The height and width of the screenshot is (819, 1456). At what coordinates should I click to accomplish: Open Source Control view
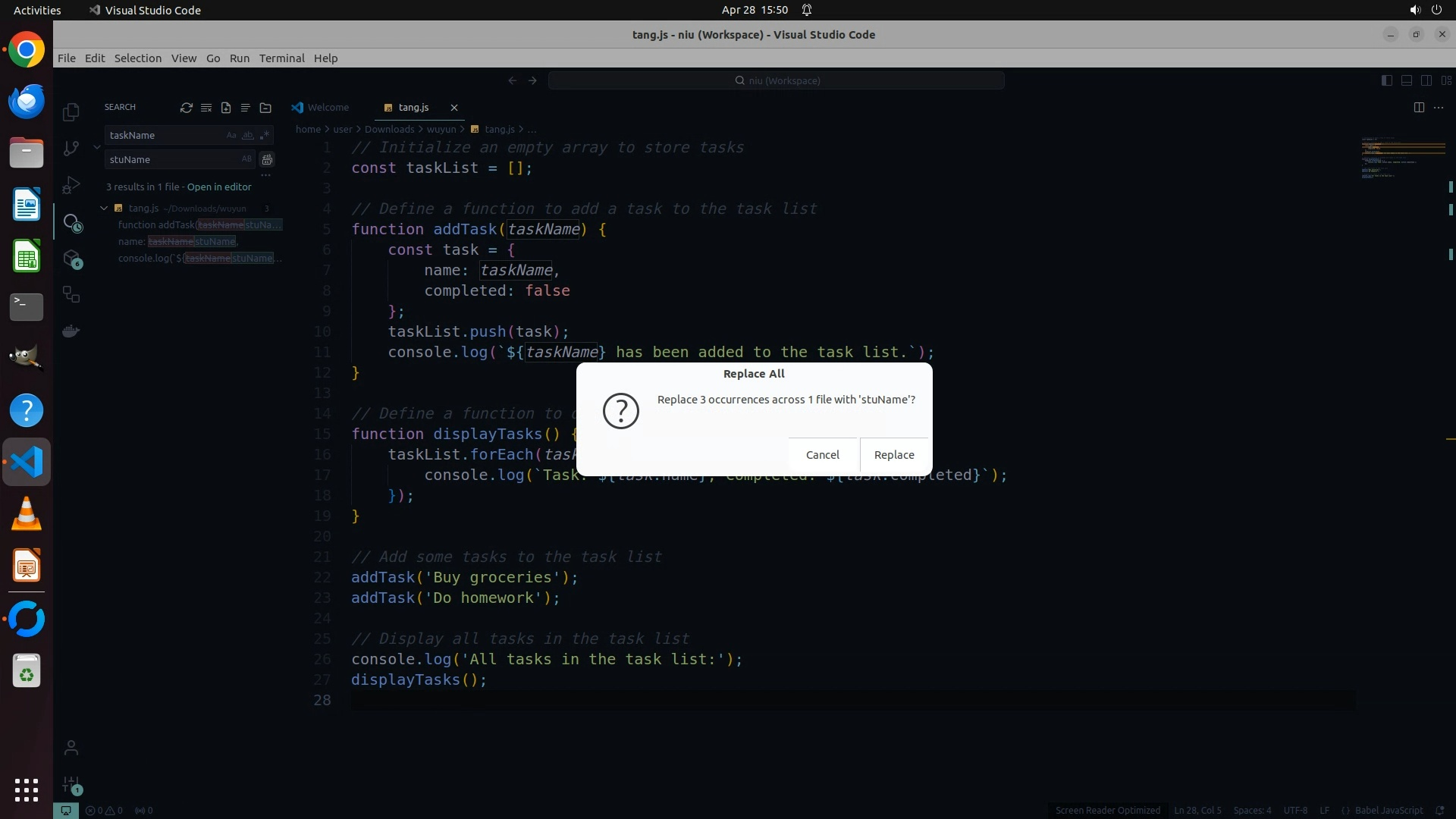[x=71, y=149]
